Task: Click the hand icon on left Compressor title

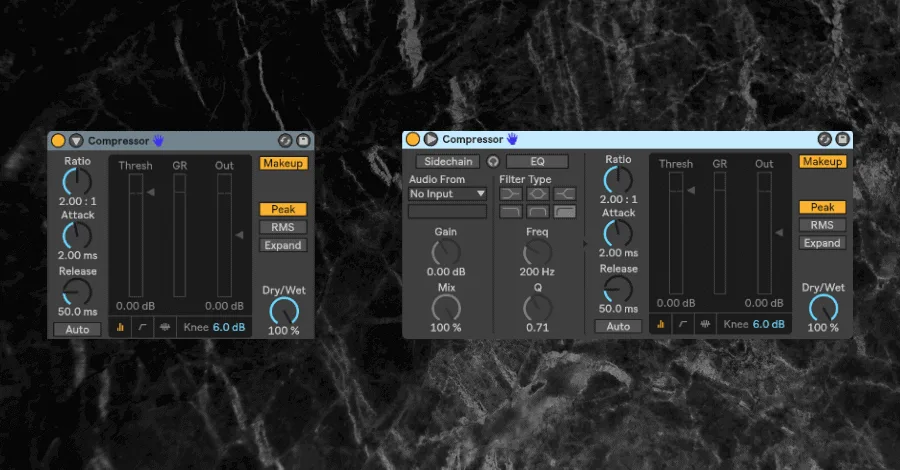Action: coord(158,141)
